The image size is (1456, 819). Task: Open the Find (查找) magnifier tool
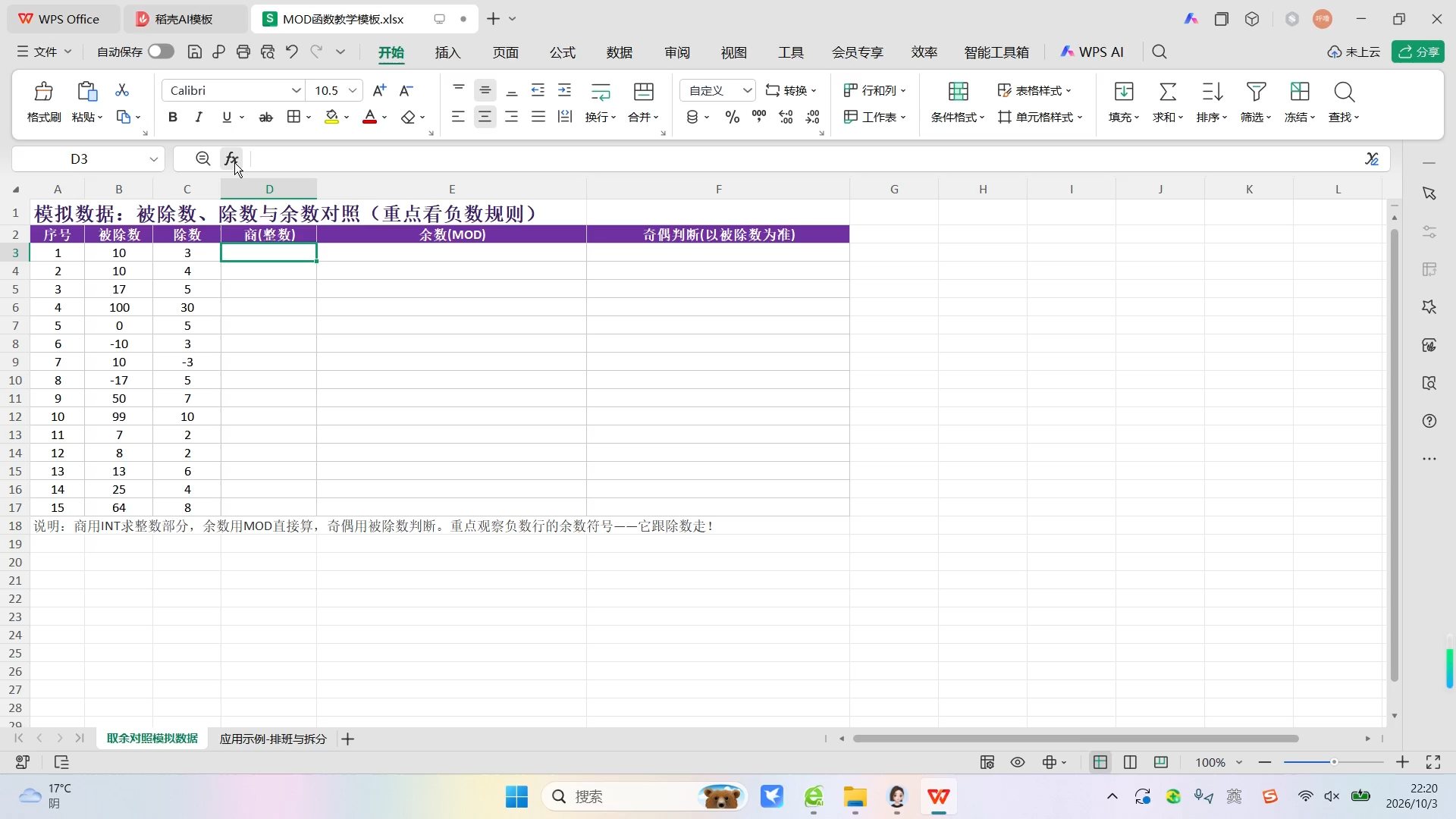[1344, 92]
